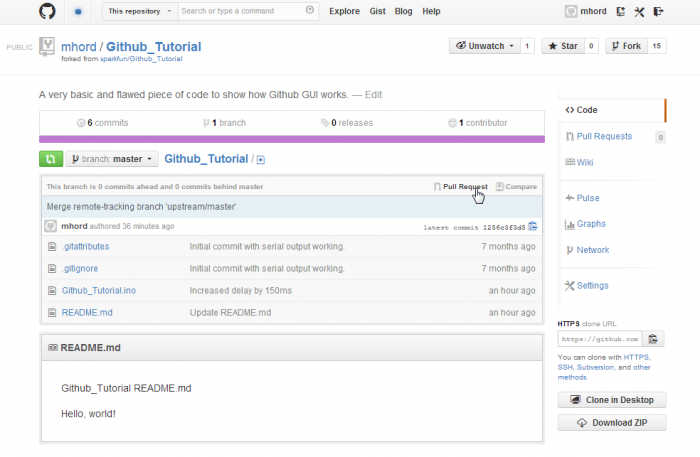700x457 pixels.
Task: Open the Code tab in sidebar
Action: point(612,110)
